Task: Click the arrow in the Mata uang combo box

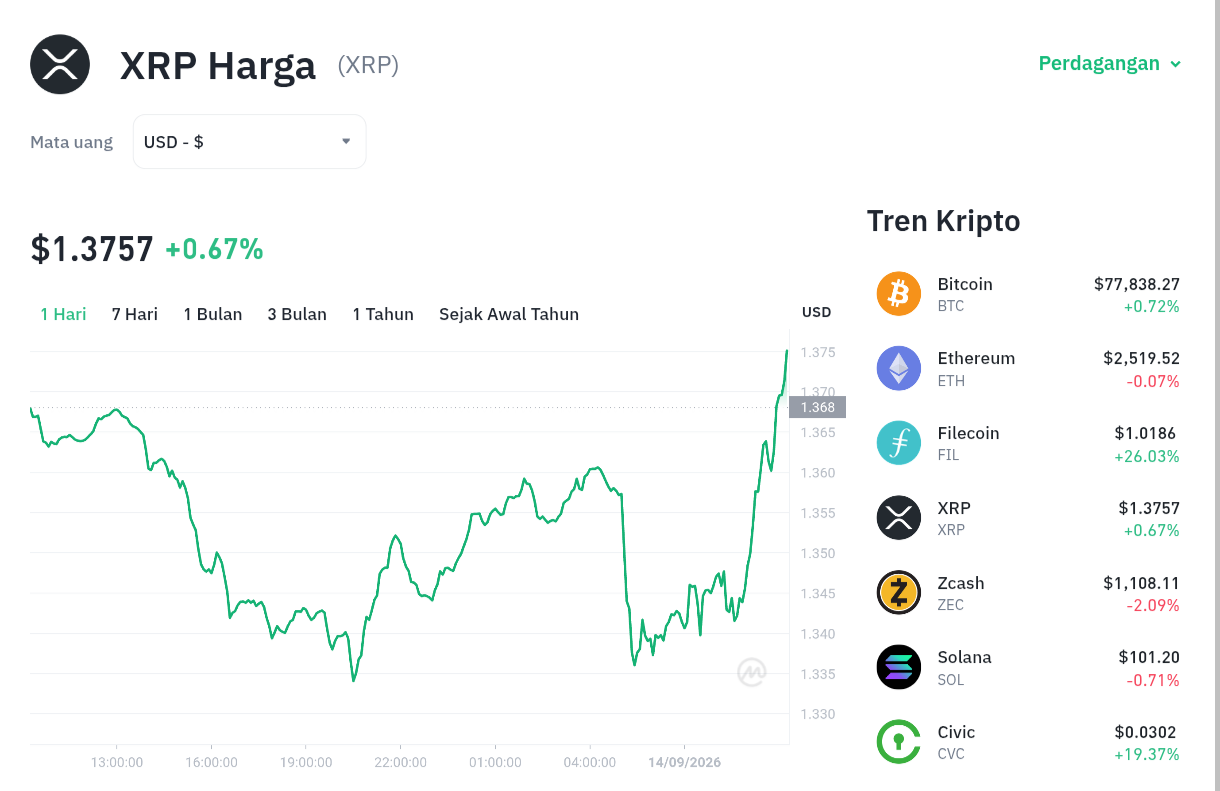Action: pyautogui.click(x=346, y=141)
